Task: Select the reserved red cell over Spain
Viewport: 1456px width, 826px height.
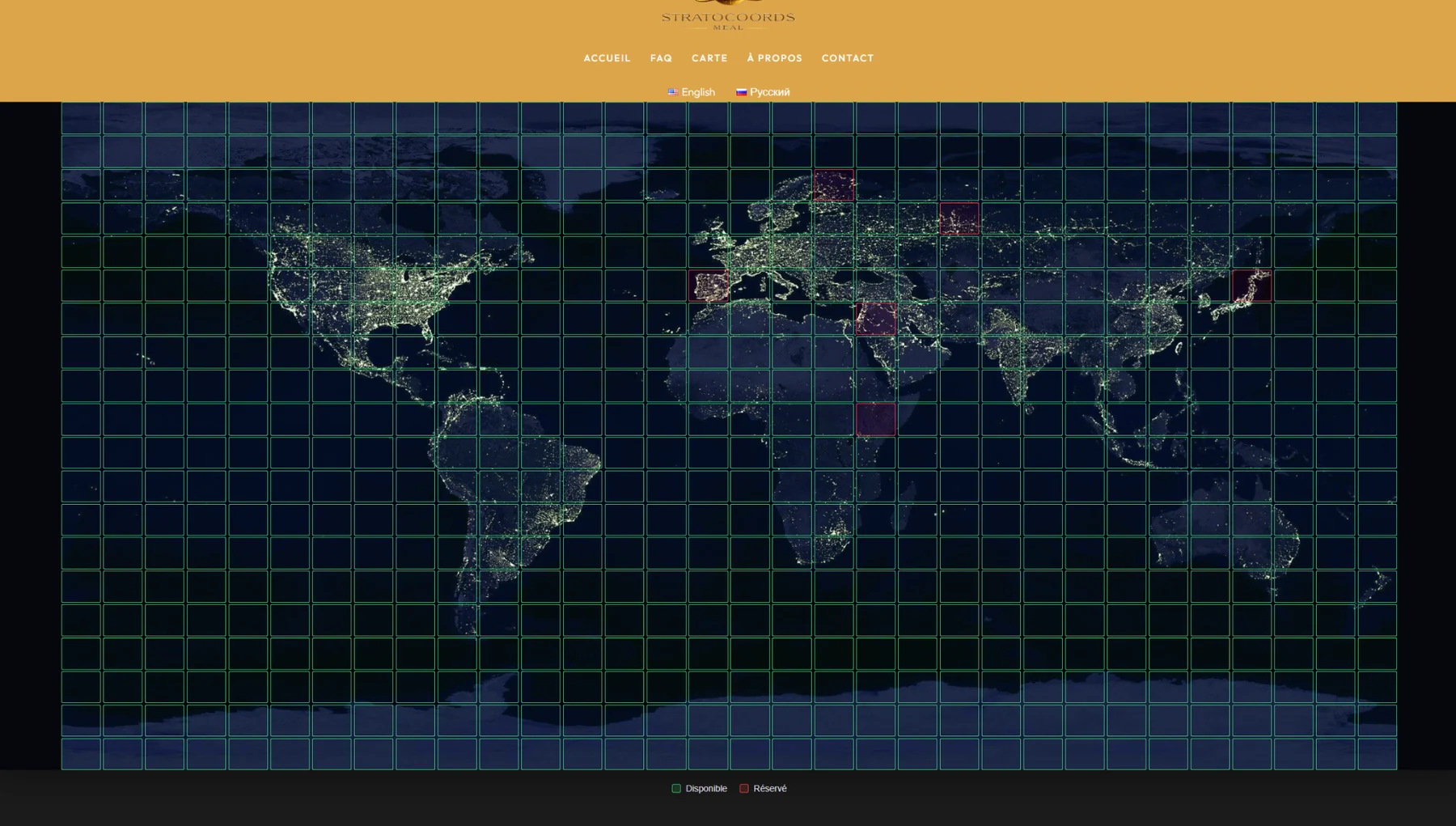Action: [x=709, y=286]
